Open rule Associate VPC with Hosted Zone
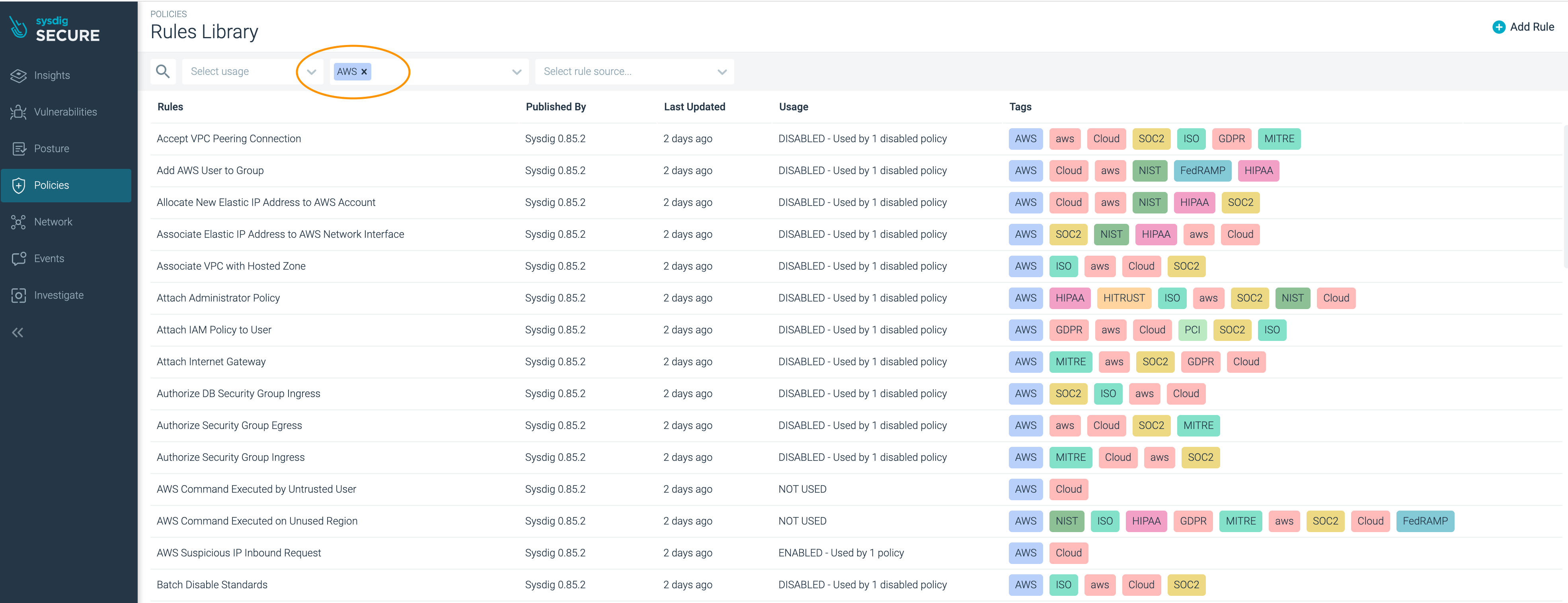Image resolution: width=1568 pixels, height=603 pixels. click(231, 266)
